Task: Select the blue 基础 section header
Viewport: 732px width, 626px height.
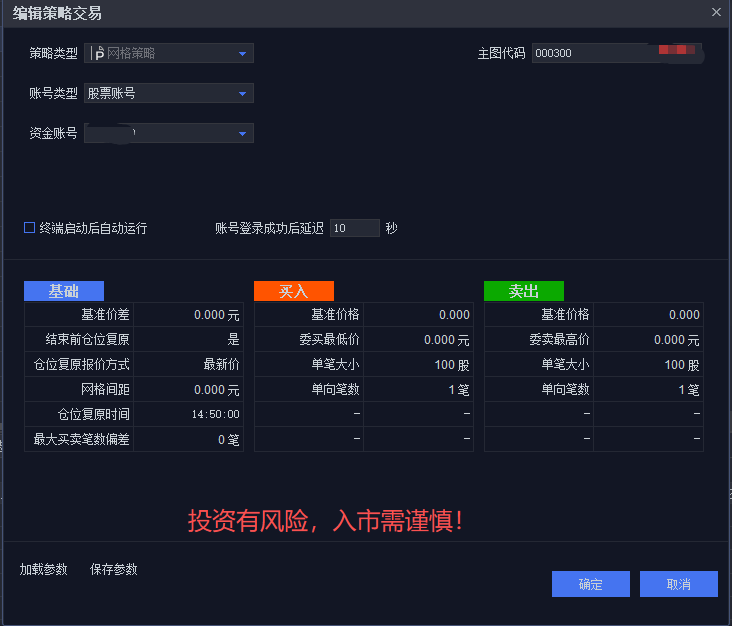Action: [x=64, y=291]
